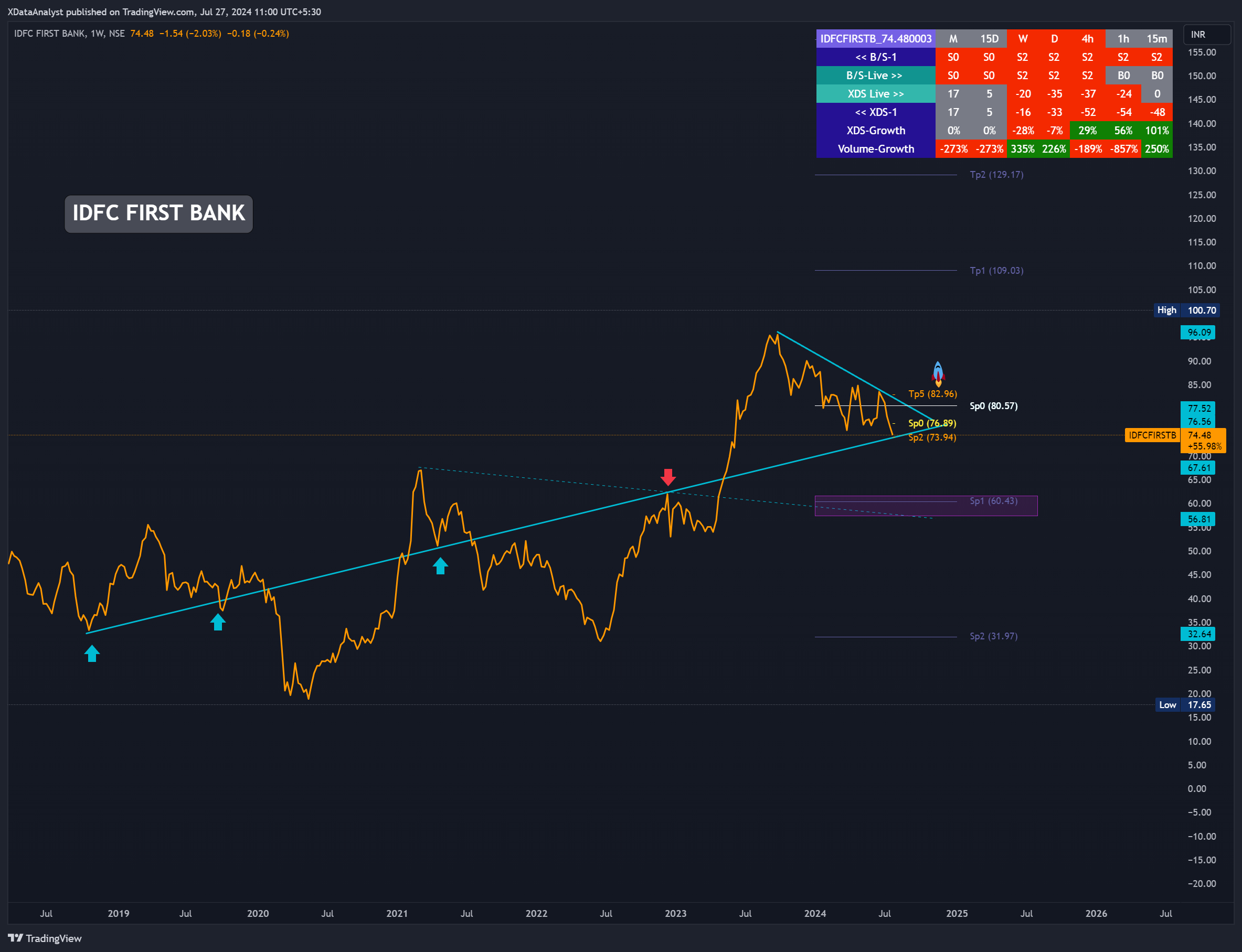Image resolution: width=1242 pixels, height=952 pixels.
Task: Click the High 100.70 price label
Action: [x=1186, y=311]
